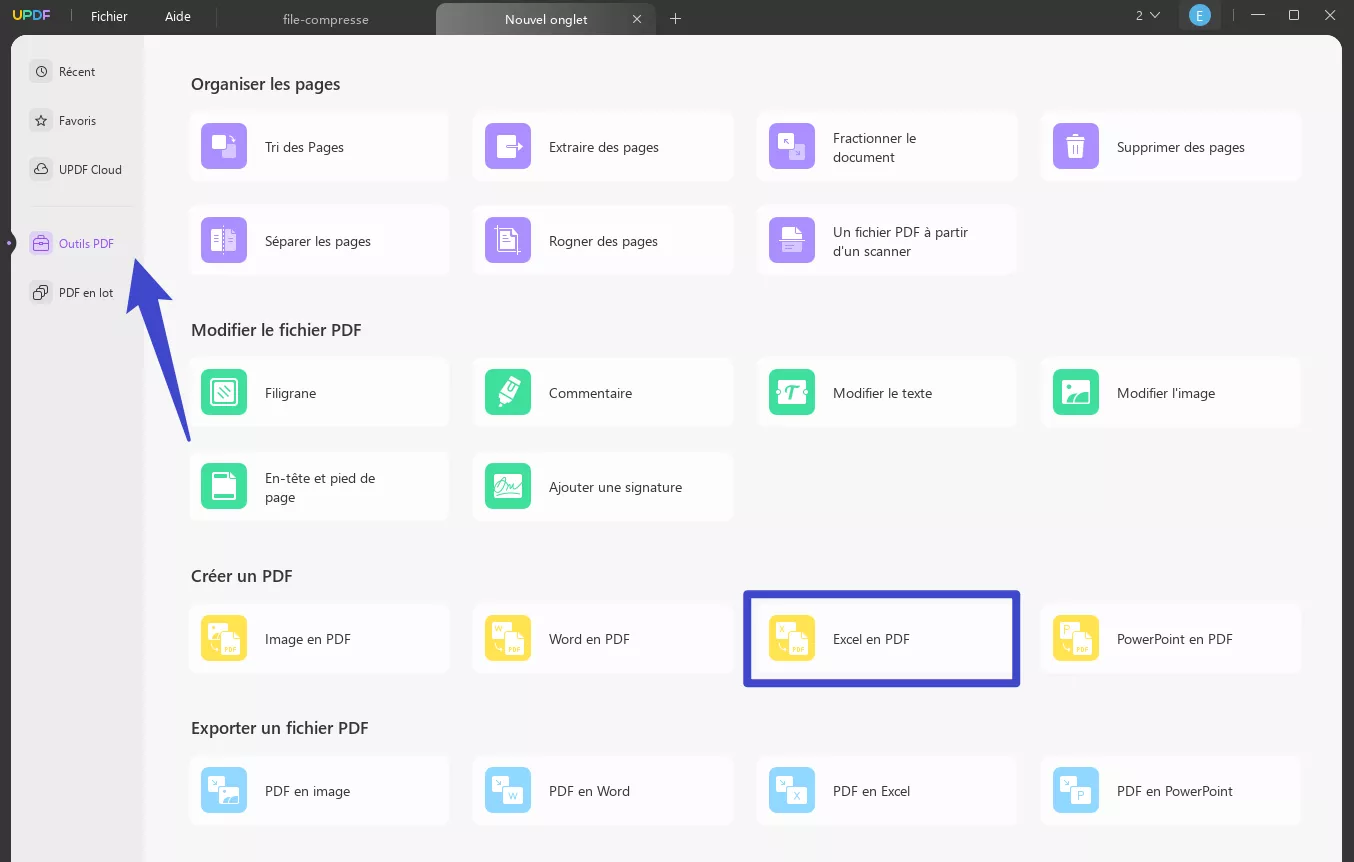The height and width of the screenshot is (862, 1354).
Task: Click the Modifier l'image icon
Action: click(x=1076, y=392)
